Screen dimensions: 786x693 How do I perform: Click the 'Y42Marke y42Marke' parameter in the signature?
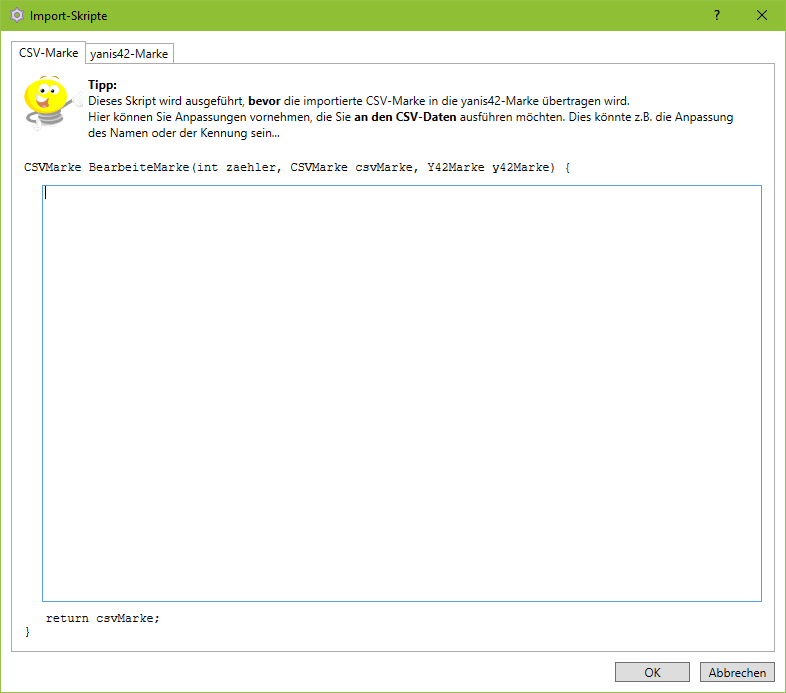pos(490,167)
